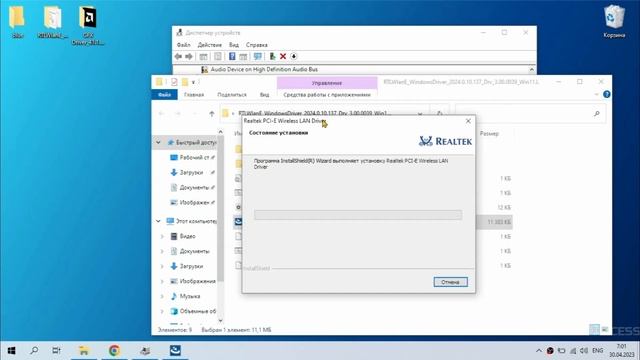This screenshot has height=360, width=640.
Task: Click the Explorer Up one level arrow
Action: coord(211,113)
